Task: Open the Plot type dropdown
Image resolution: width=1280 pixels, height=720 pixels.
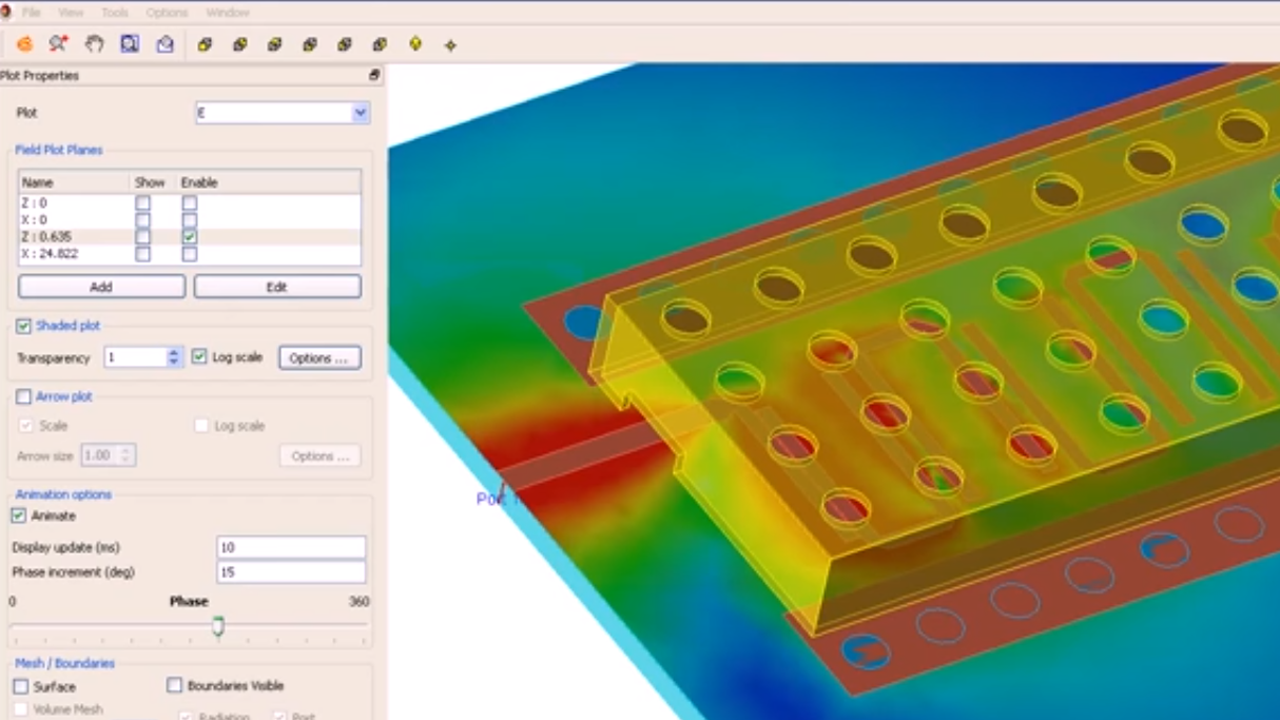Action: point(360,113)
